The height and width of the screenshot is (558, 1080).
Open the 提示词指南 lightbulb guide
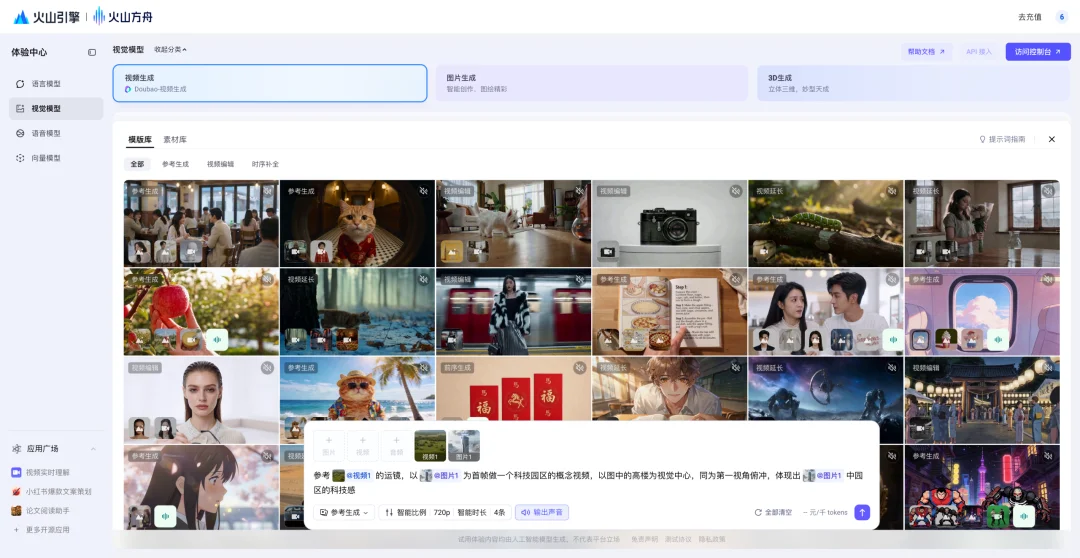coord(1002,139)
